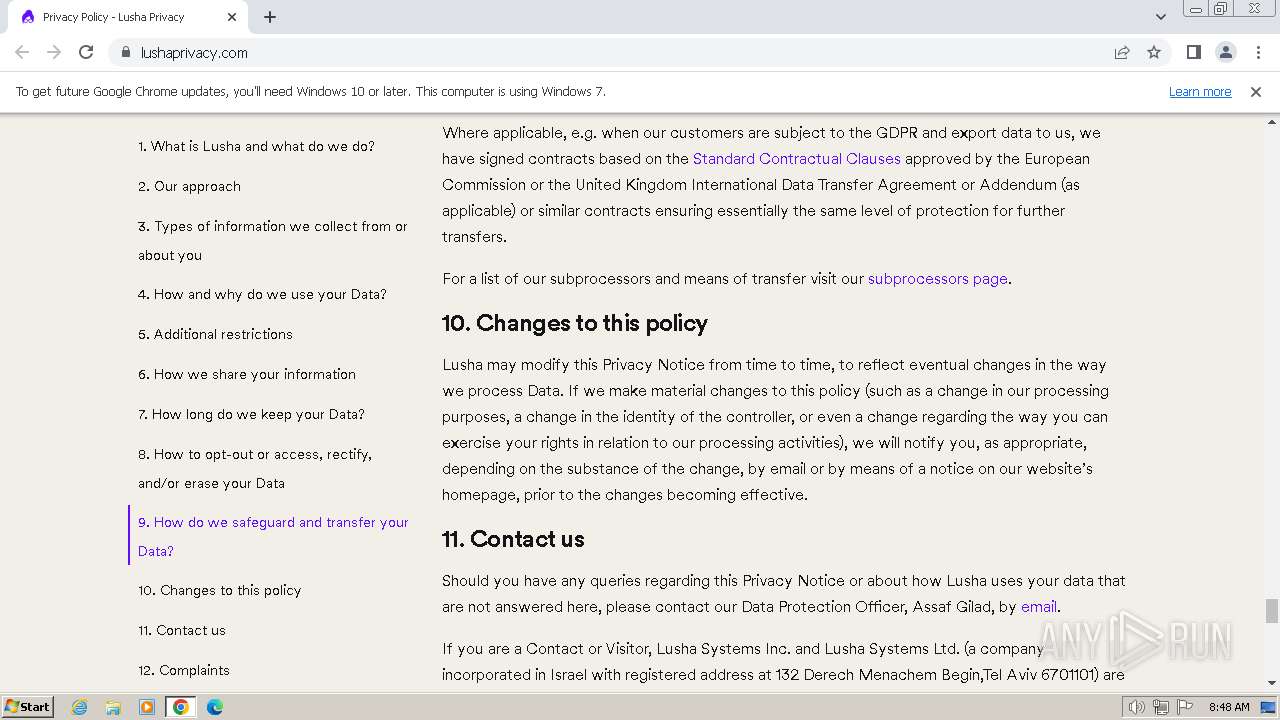Click the Data Protection Officer email link
The image size is (1280, 720).
click(1038, 606)
